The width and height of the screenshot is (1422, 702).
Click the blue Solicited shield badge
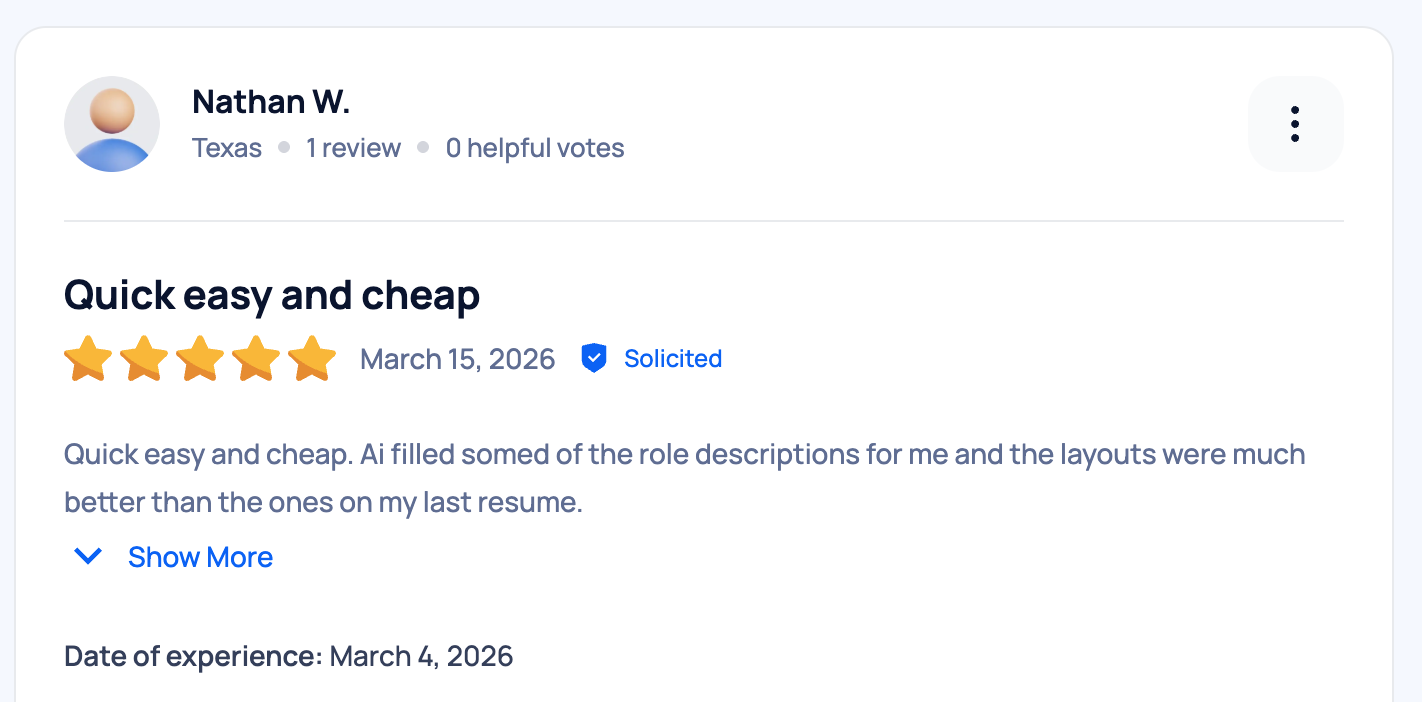coord(594,358)
